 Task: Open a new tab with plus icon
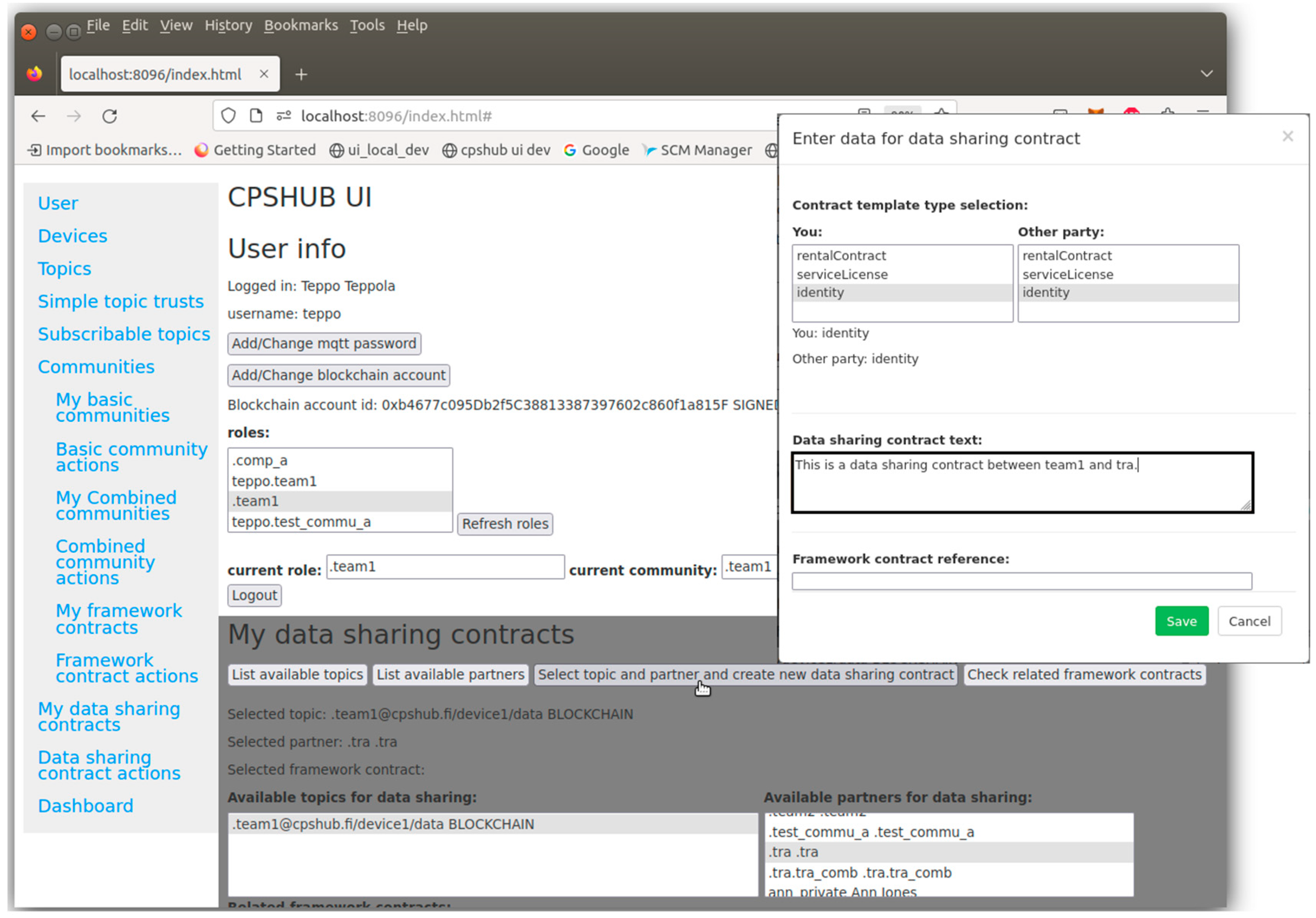coord(301,74)
